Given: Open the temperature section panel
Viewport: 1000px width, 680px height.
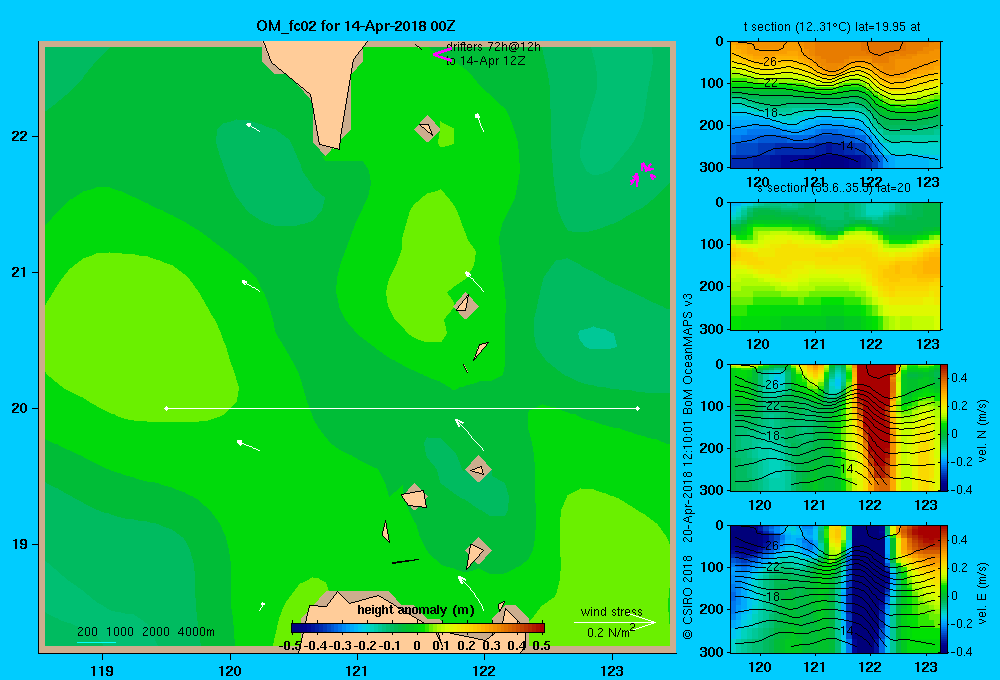Looking at the screenshot, I should [x=835, y=105].
